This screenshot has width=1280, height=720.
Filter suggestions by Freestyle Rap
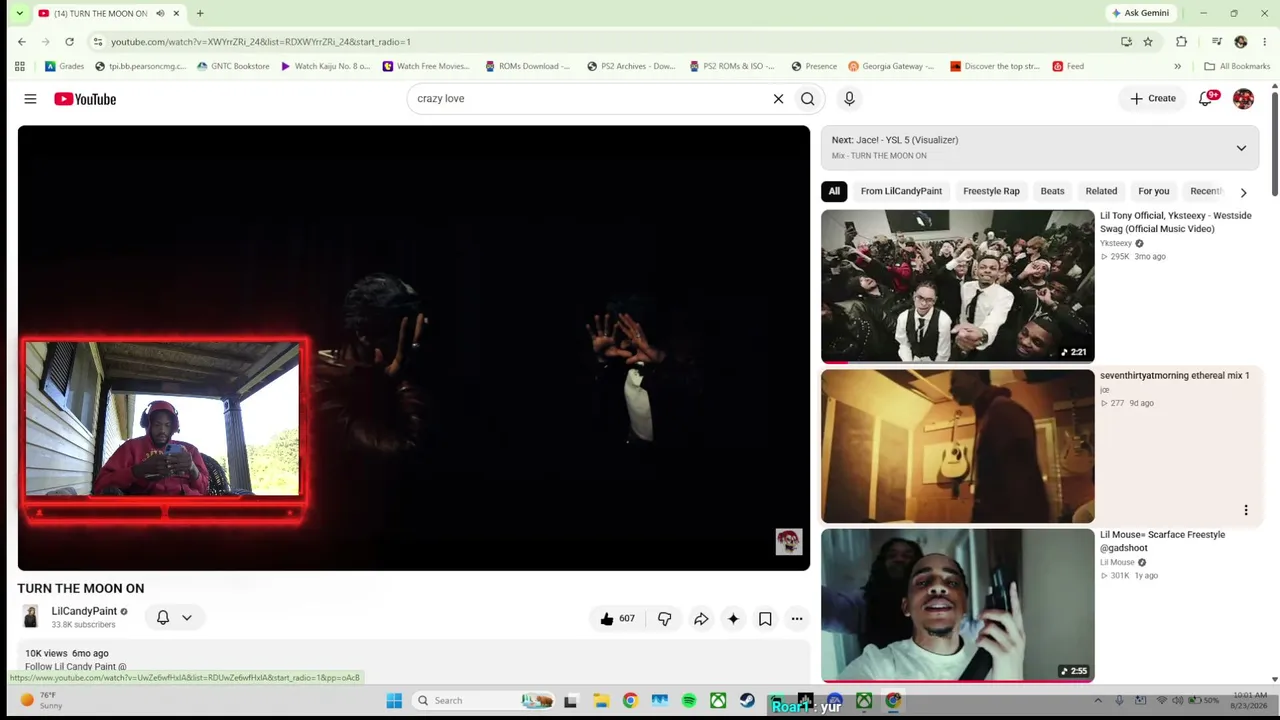(x=991, y=191)
